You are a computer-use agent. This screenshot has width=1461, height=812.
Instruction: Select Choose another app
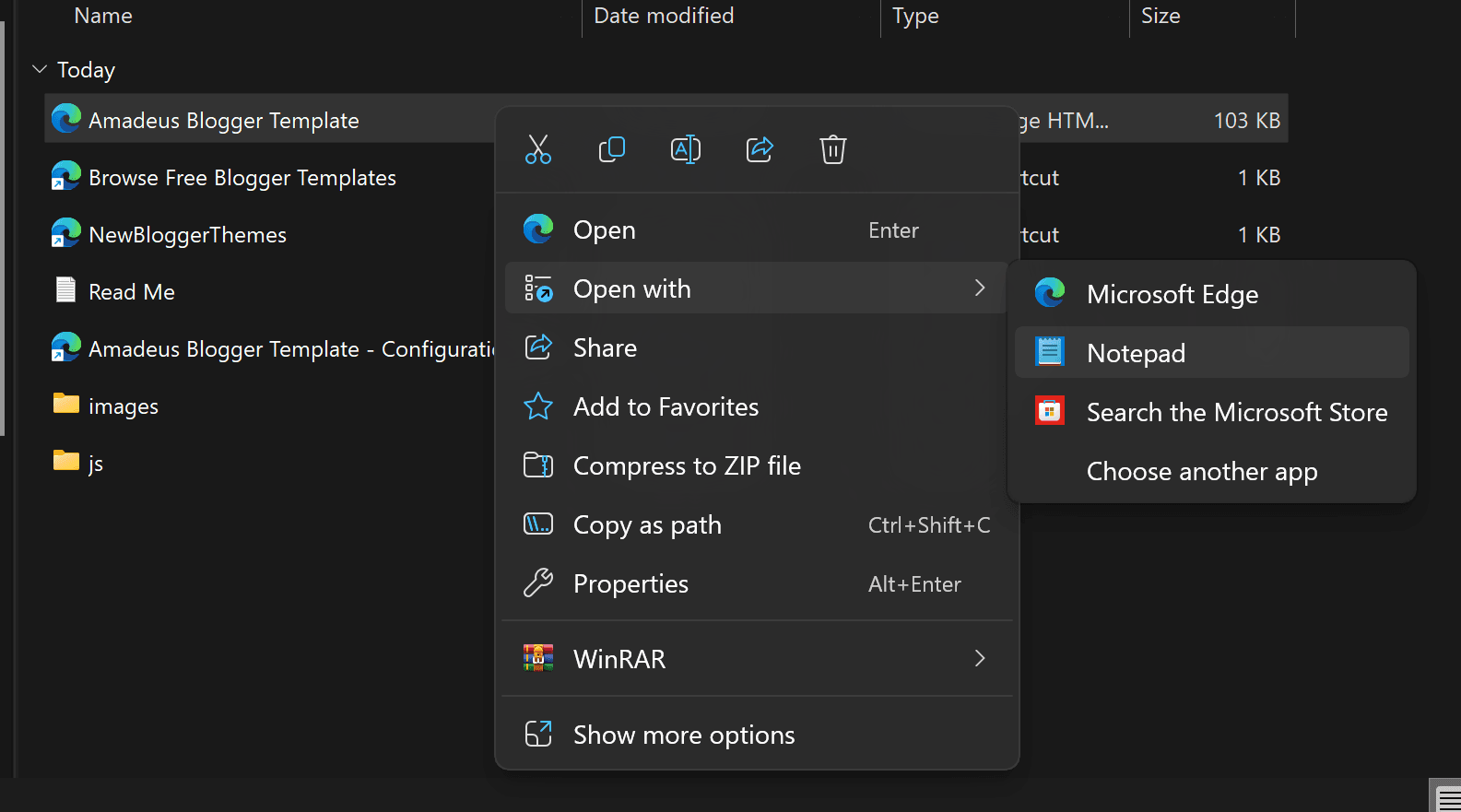(1212, 470)
